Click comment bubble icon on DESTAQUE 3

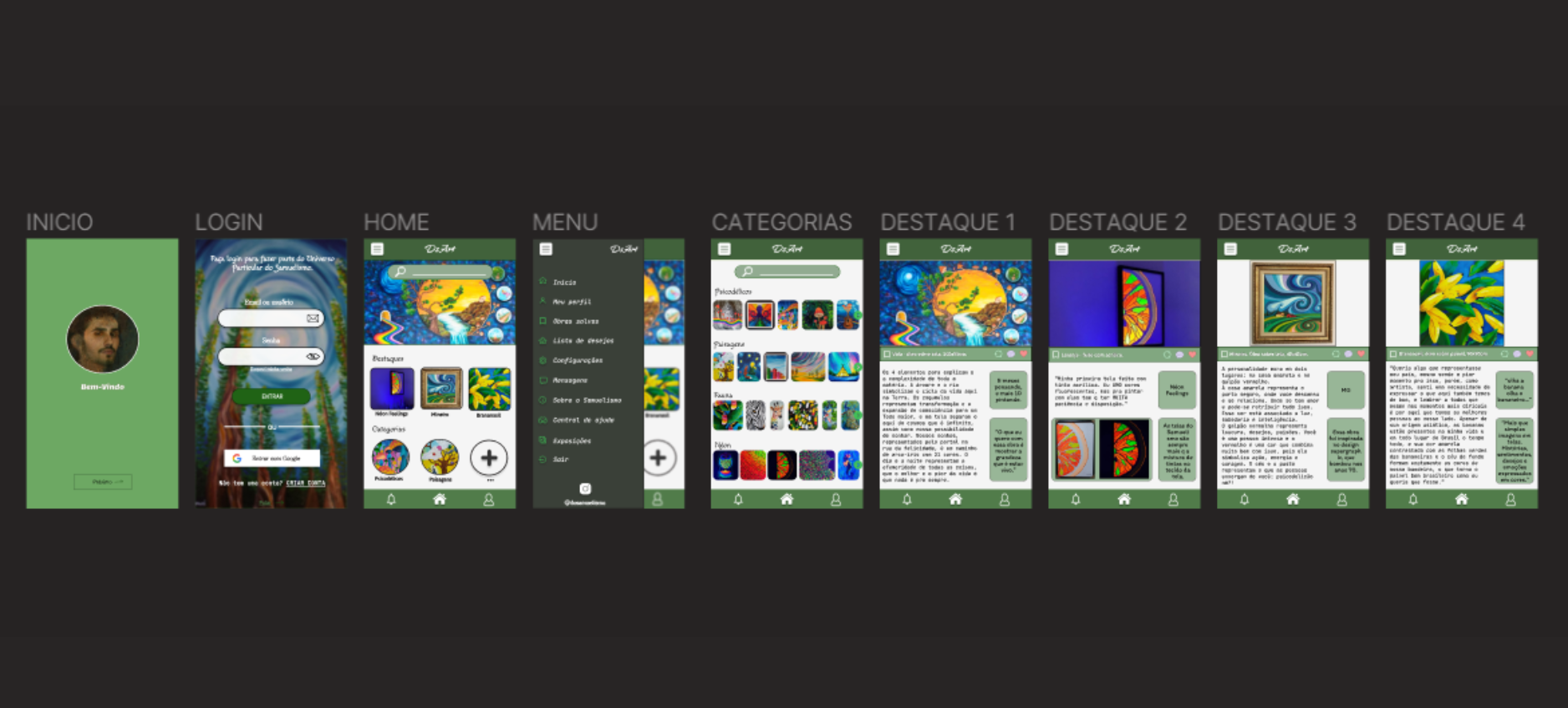coord(1347,354)
